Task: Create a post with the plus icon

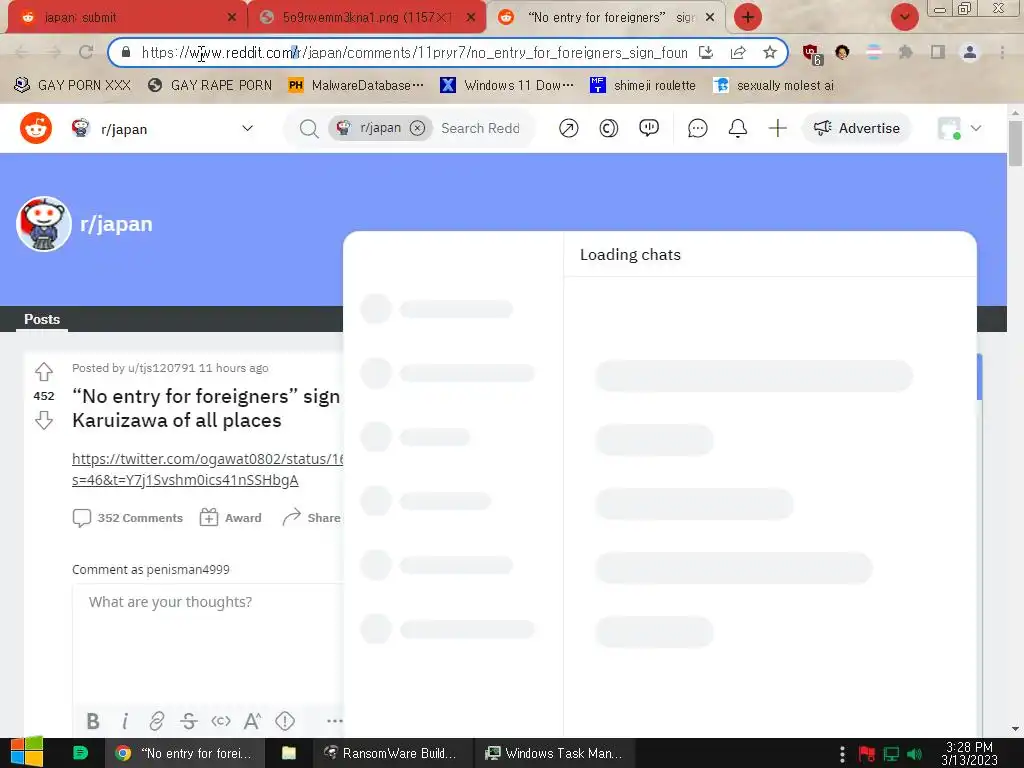Action: pos(777,128)
